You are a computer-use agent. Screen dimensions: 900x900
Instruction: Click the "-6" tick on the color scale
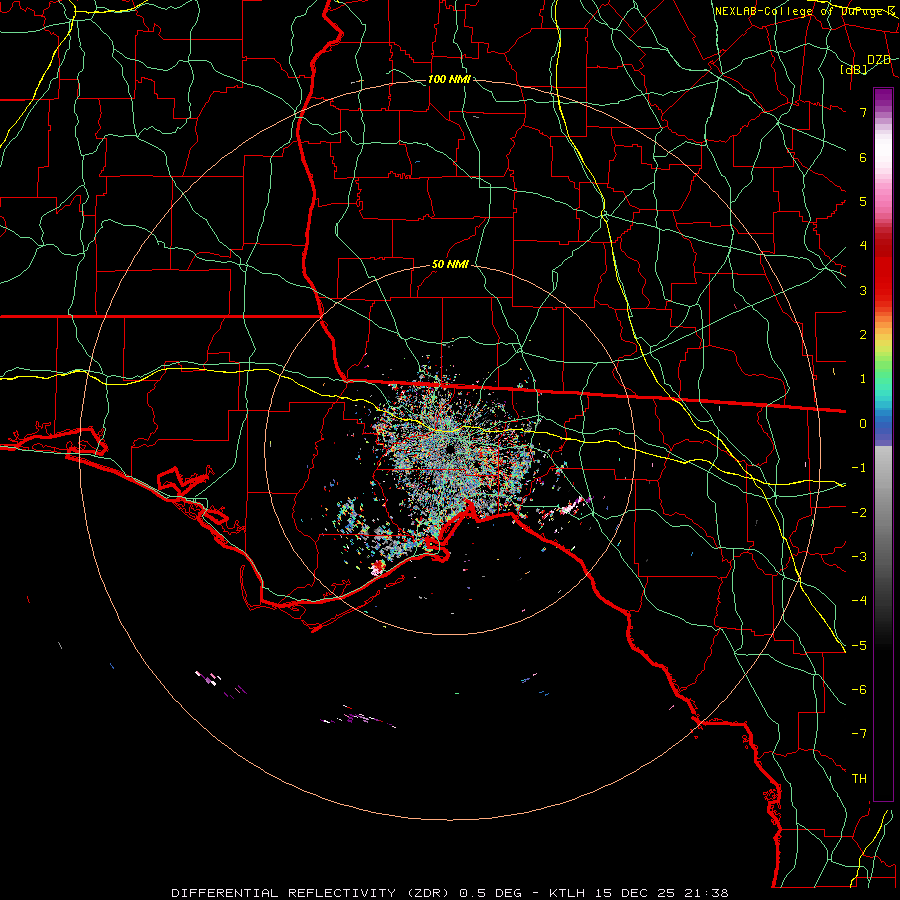859,690
